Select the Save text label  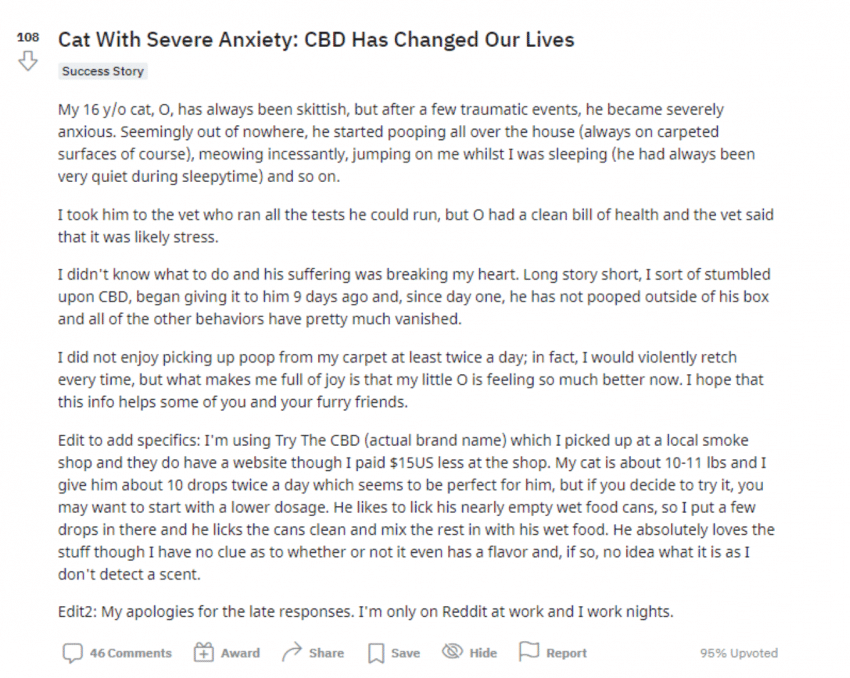405,653
